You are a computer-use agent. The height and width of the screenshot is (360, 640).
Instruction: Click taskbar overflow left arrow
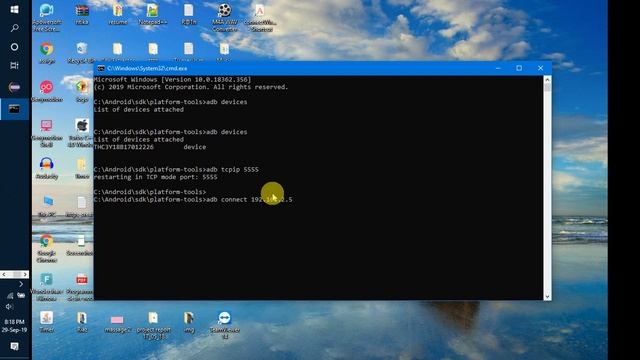(x=4, y=274)
